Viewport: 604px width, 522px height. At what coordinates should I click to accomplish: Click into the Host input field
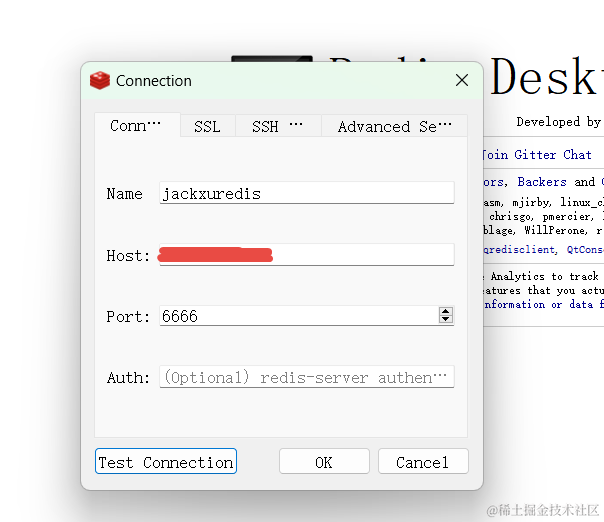[307, 255]
